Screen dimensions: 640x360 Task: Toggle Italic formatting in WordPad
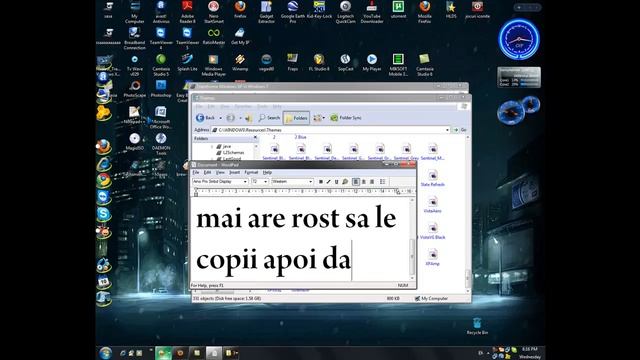[329, 182]
